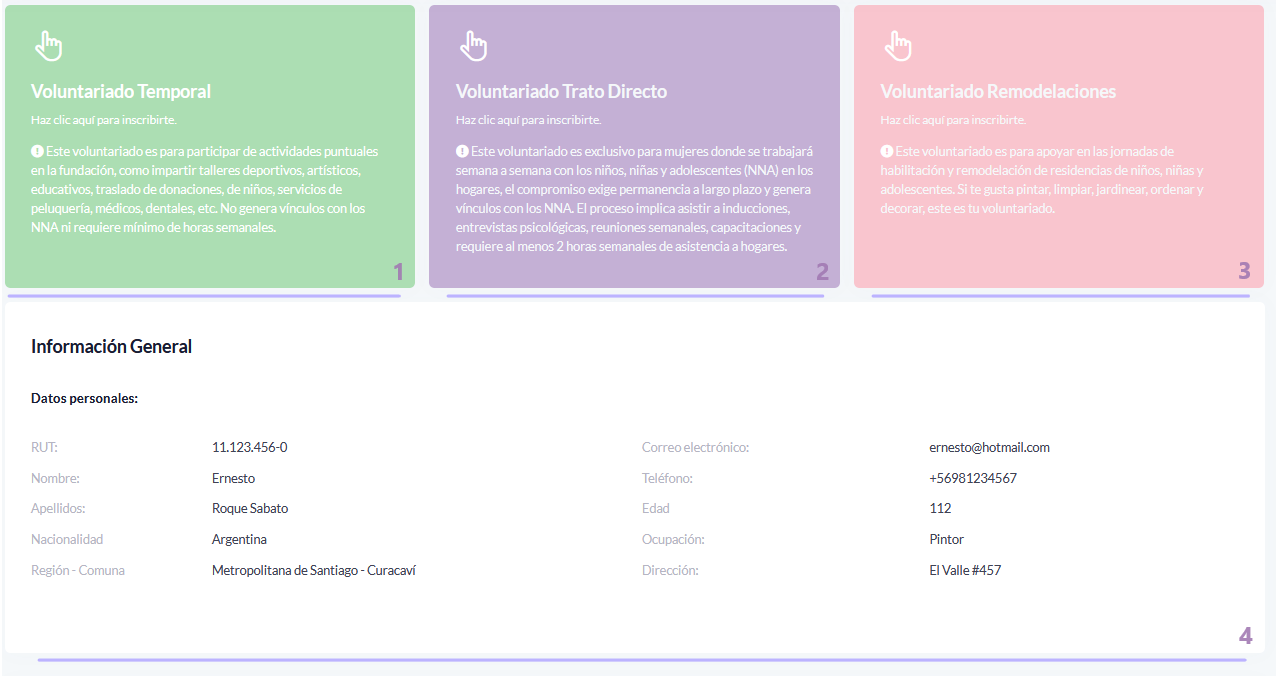Viewport: 1278px width, 676px height.
Task: Click the number 4 badge in Información General
Action: click(1245, 636)
